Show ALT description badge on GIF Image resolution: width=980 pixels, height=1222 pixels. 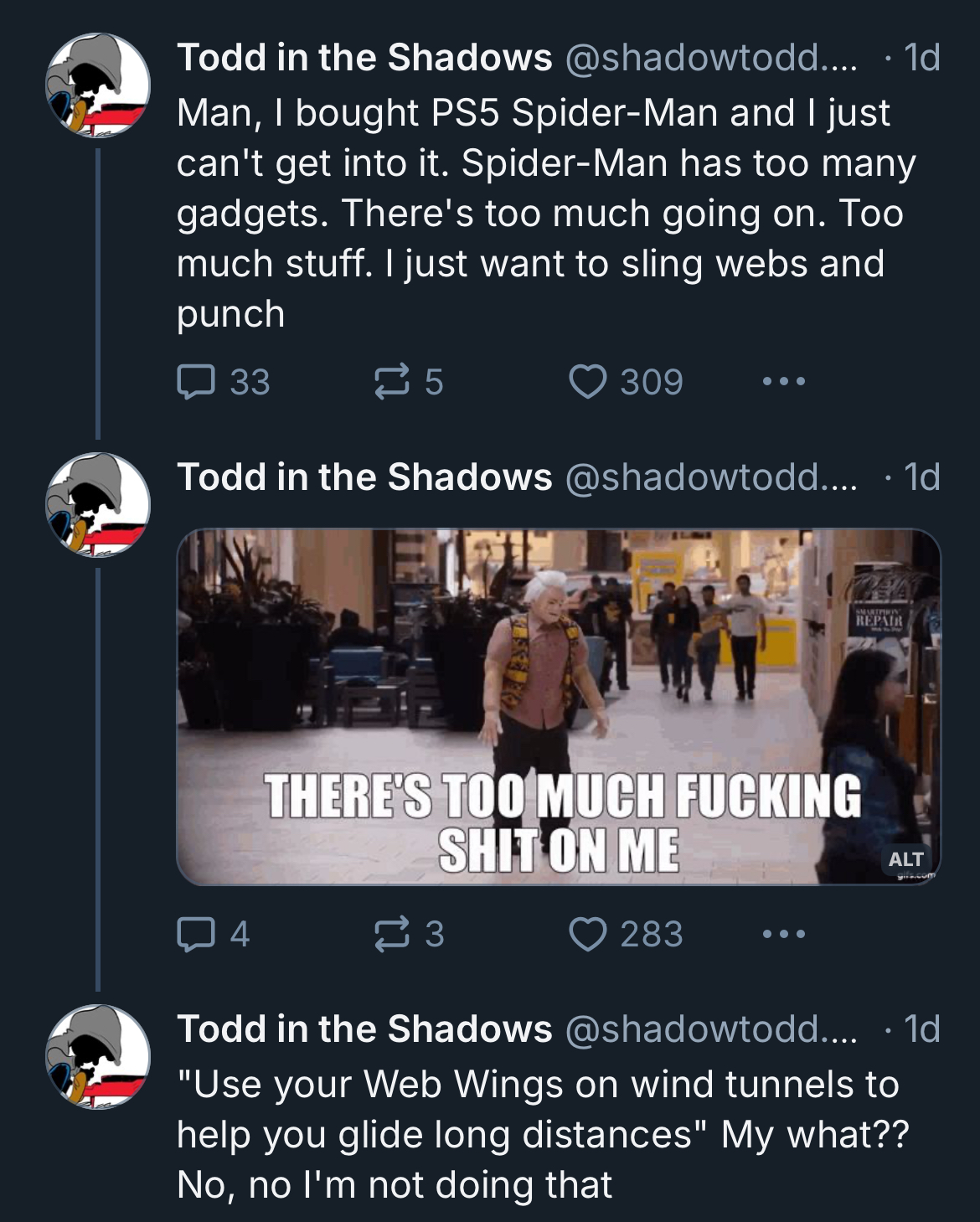pos(905,859)
